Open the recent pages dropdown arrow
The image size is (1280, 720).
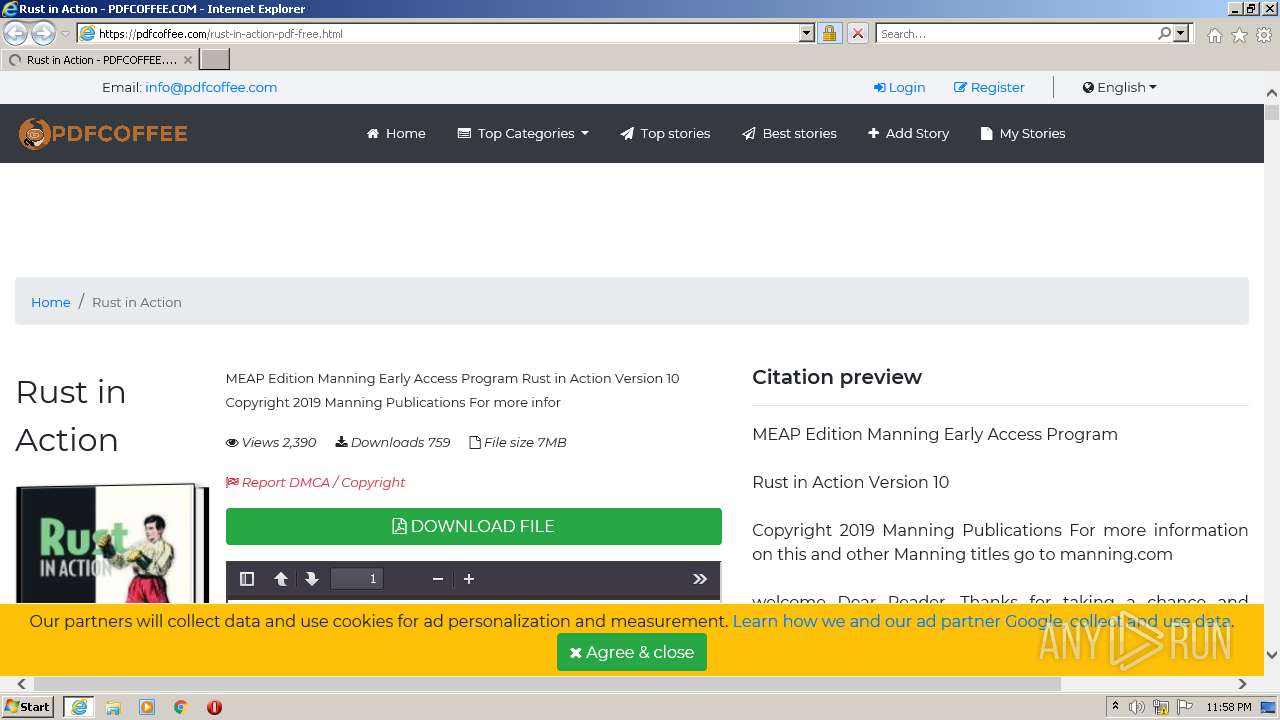click(x=66, y=33)
